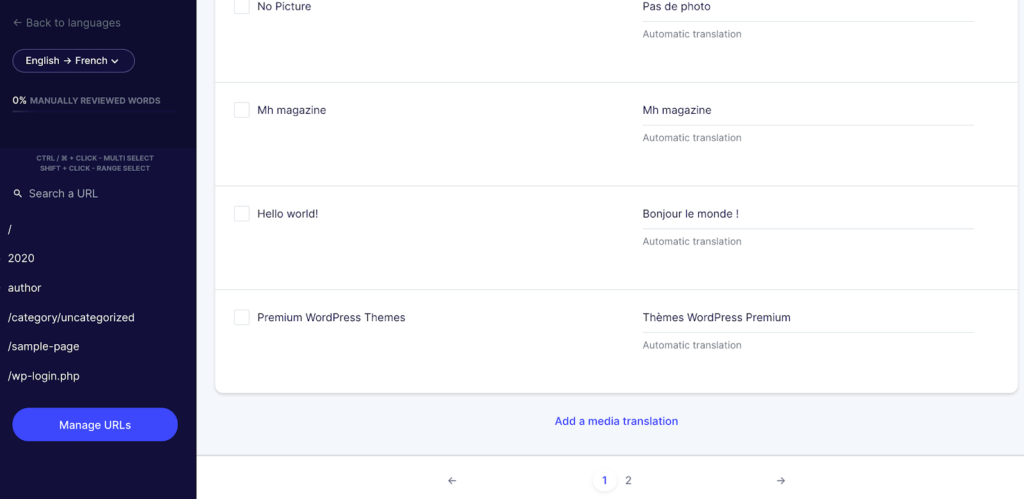Go to next page arrow
1024x499 pixels.
point(780,481)
